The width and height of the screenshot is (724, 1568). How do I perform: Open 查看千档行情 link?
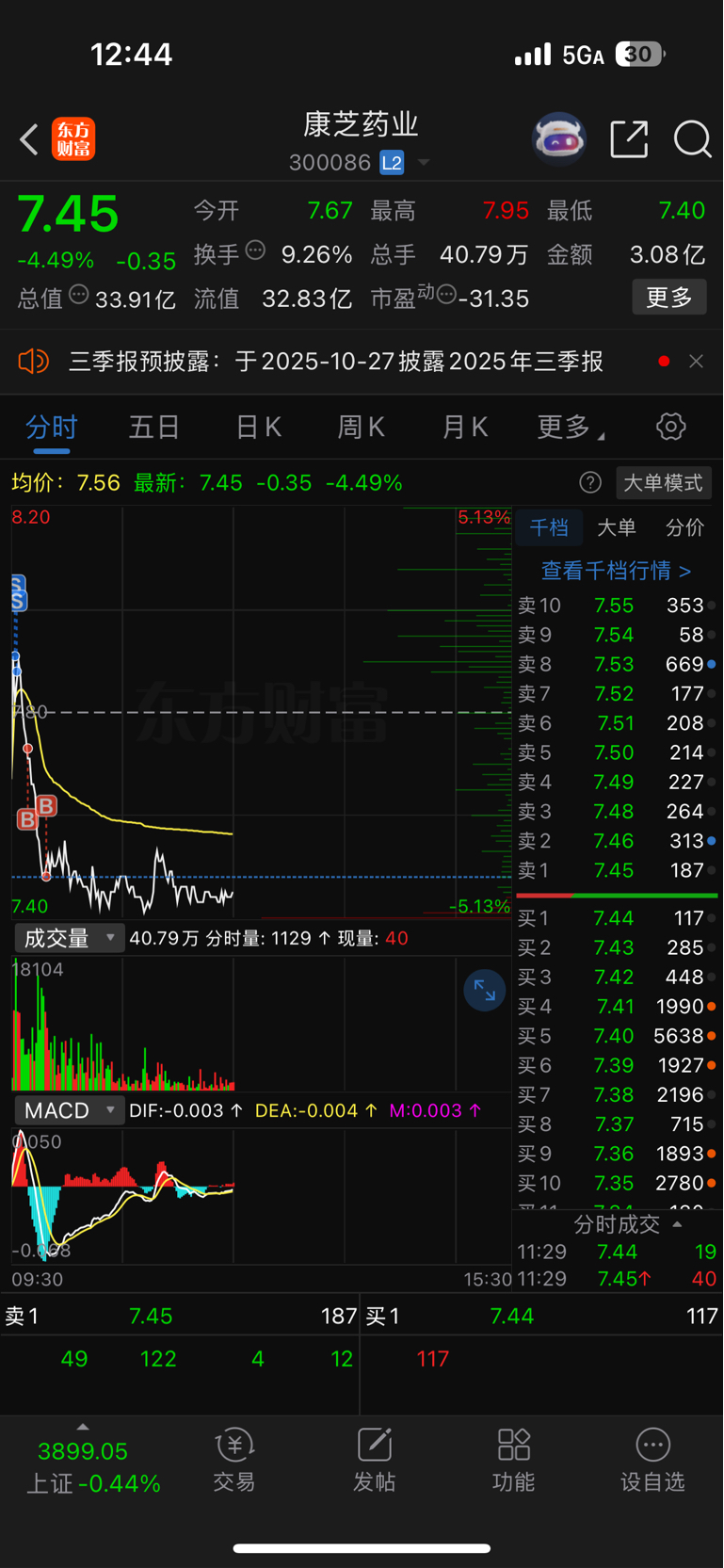point(616,571)
